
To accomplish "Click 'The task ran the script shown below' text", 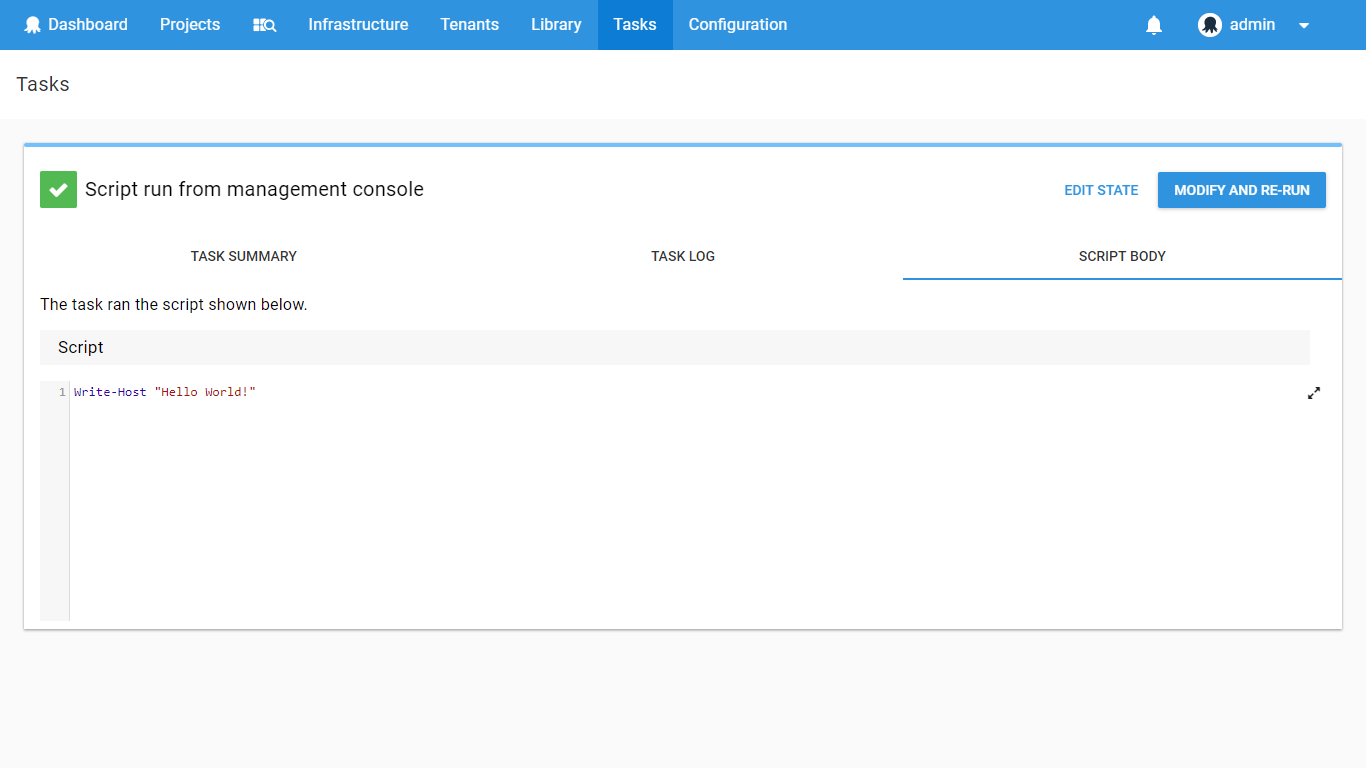I will point(174,304).
